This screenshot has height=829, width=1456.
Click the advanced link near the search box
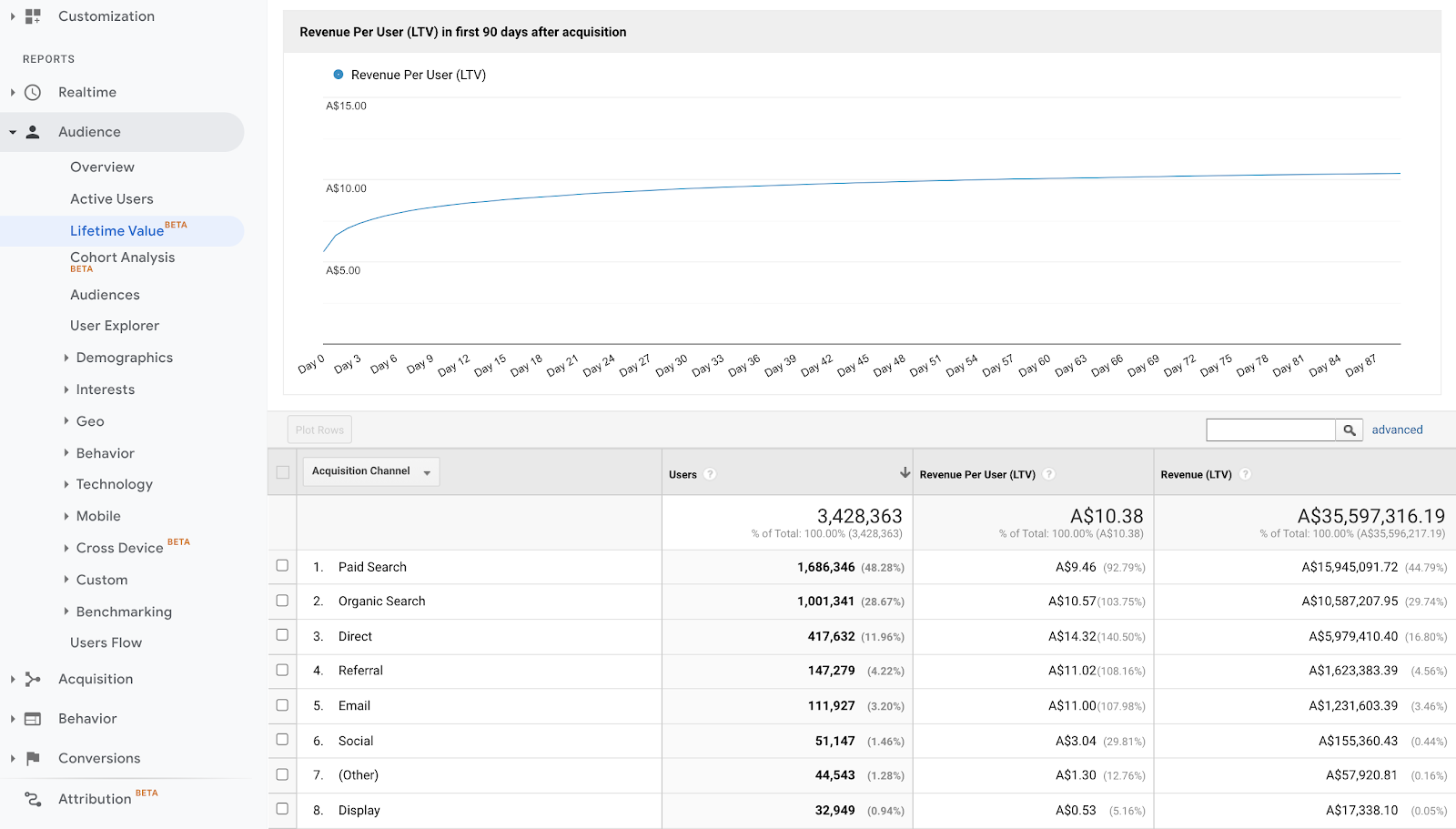click(x=1397, y=429)
